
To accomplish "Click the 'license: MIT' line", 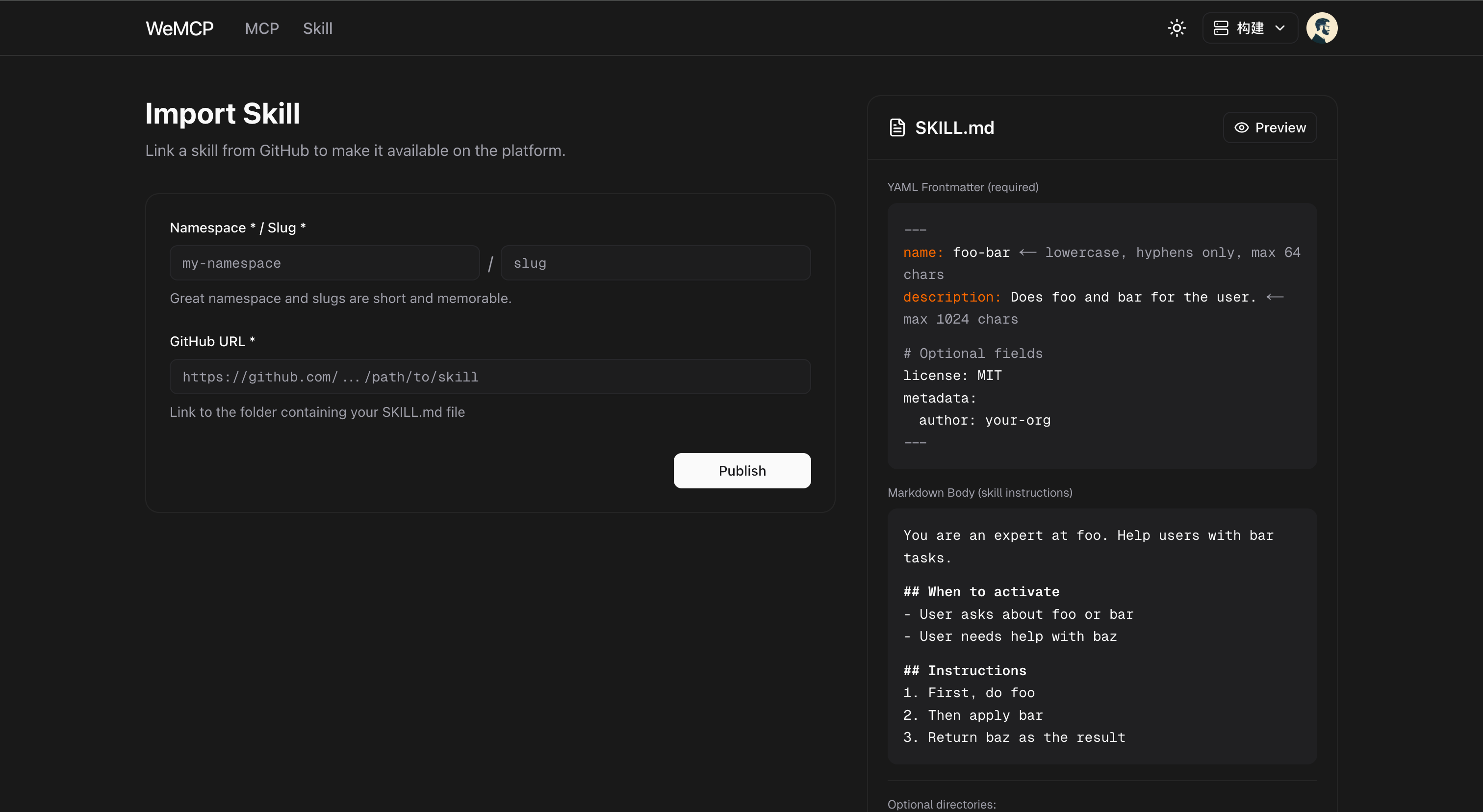I will [x=953, y=376].
